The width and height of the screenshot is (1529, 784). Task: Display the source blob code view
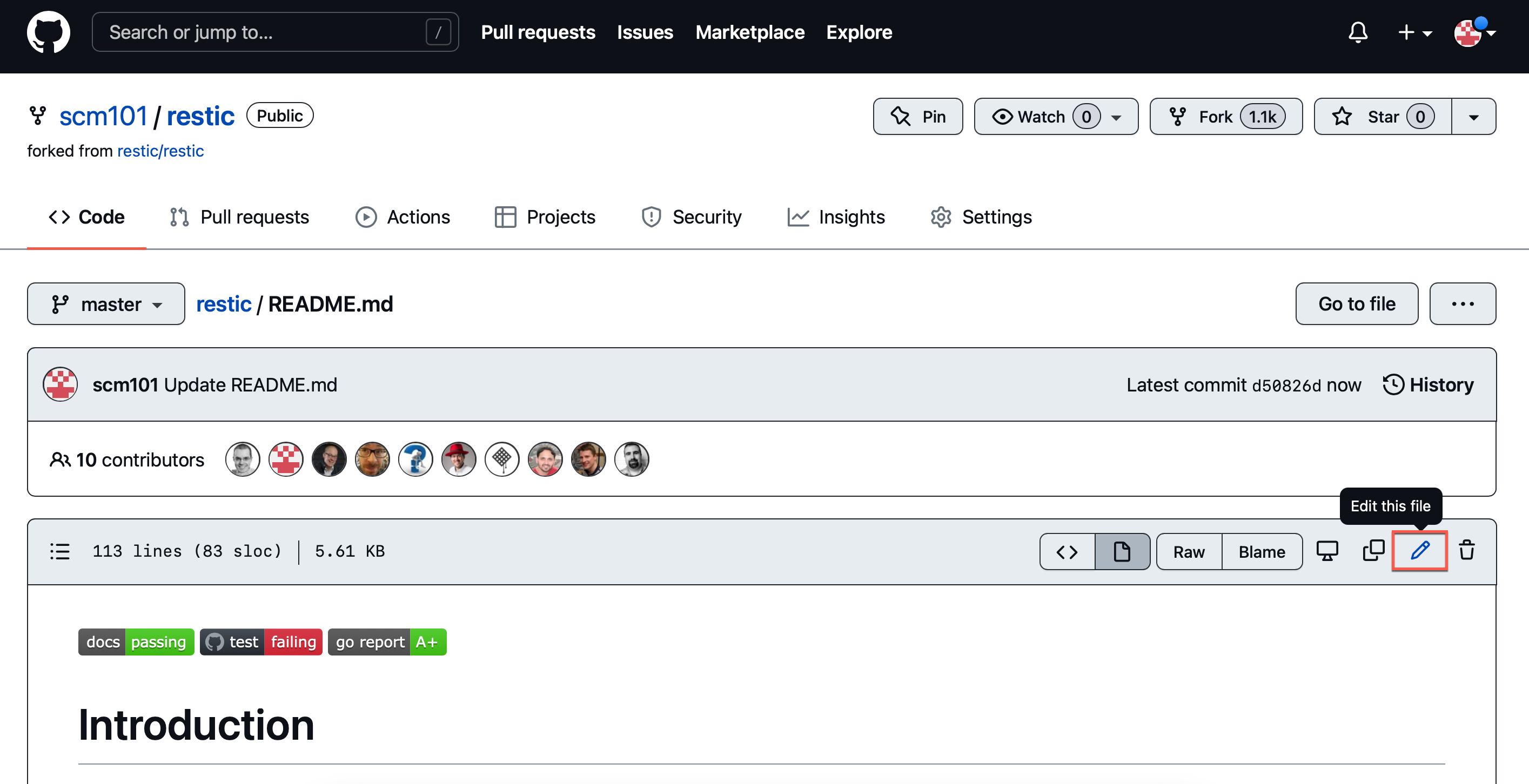1067,551
